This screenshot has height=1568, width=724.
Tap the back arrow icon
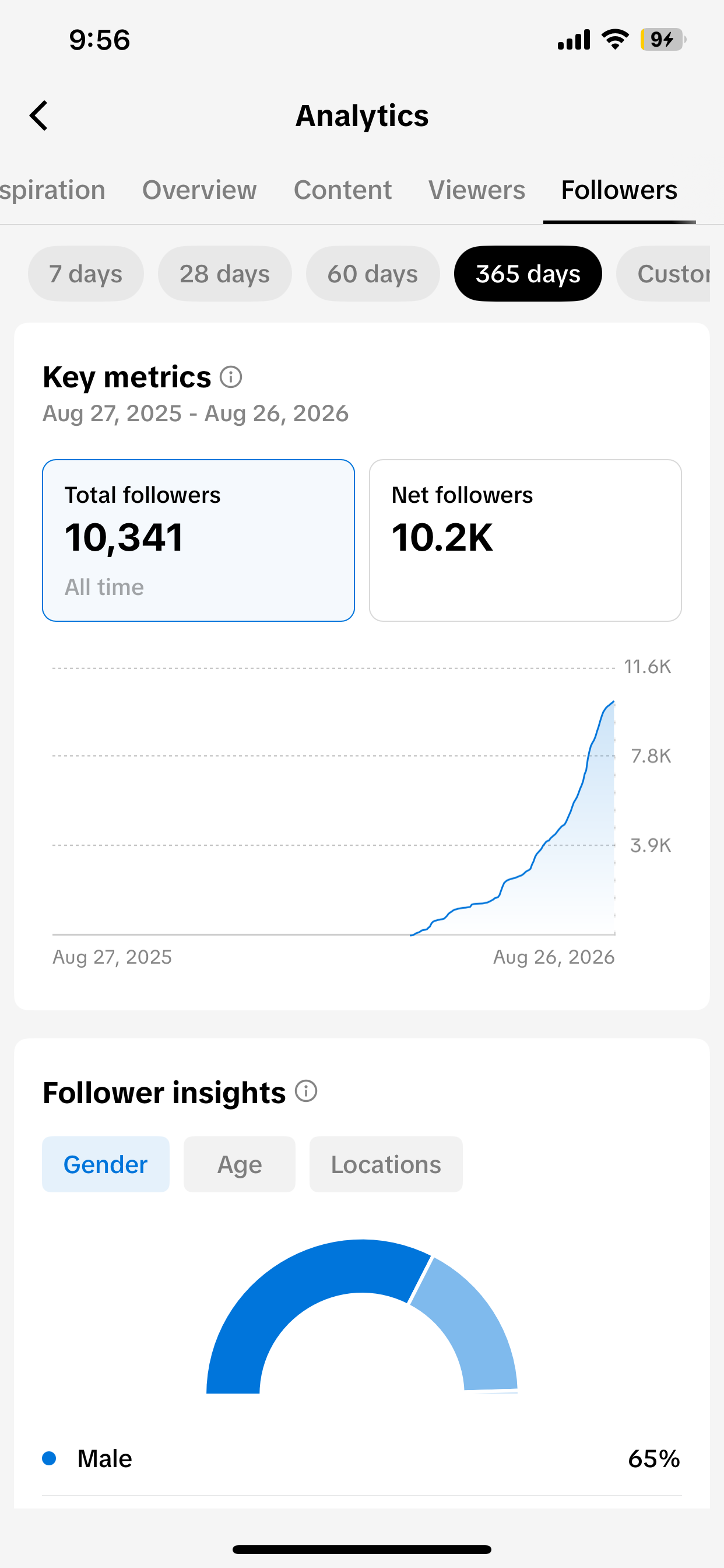coord(38,116)
